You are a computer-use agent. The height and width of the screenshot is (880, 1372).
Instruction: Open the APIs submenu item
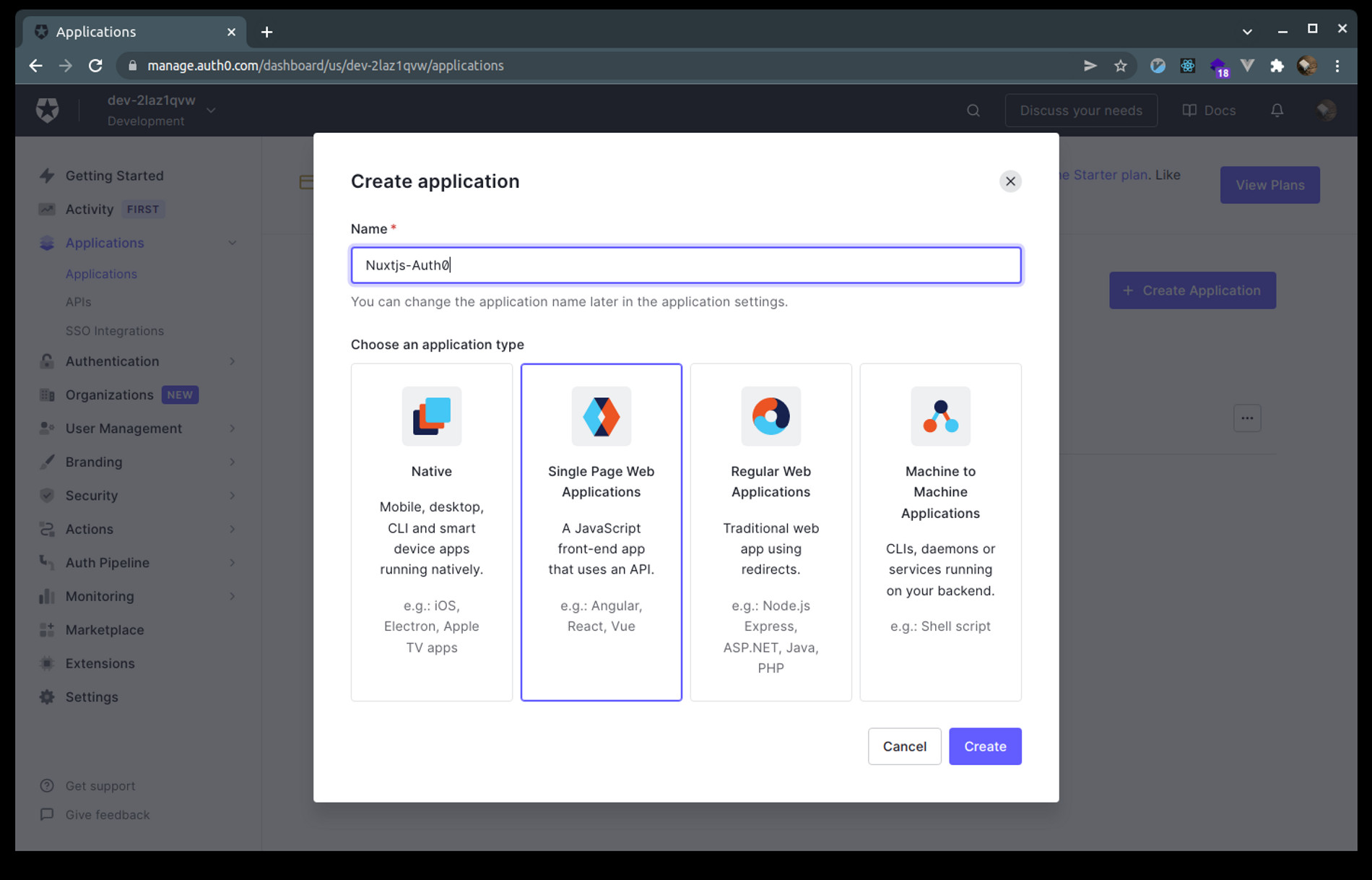point(78,302)
